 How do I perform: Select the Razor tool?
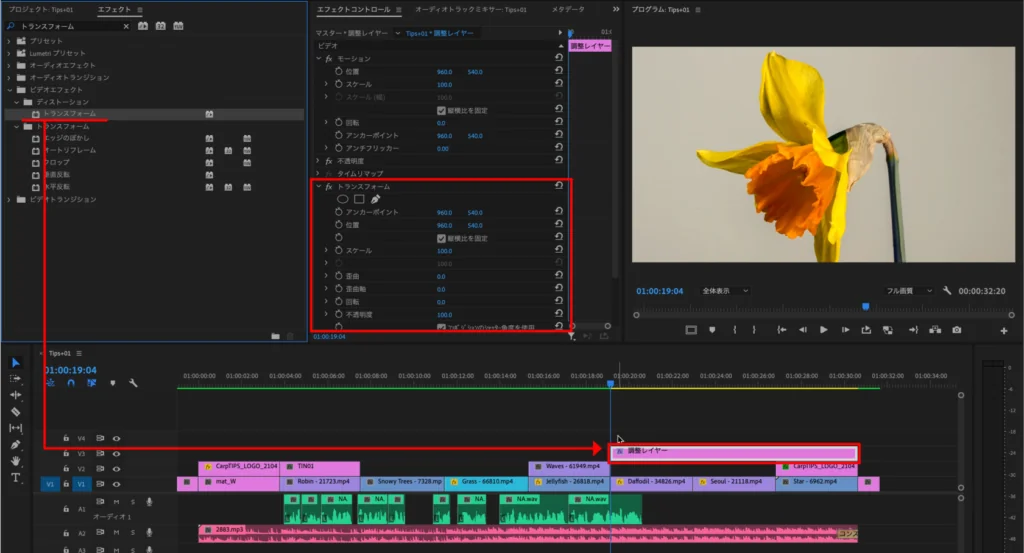click(x=15, y=411)
